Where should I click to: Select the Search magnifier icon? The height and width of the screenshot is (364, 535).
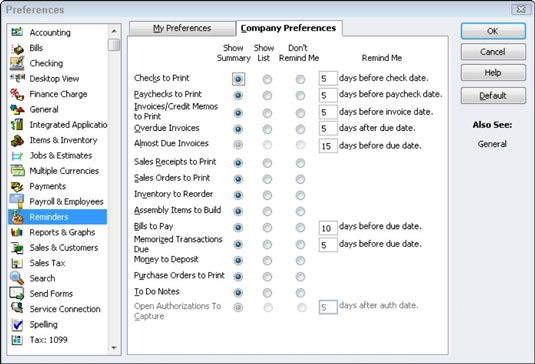click(17, 278)
